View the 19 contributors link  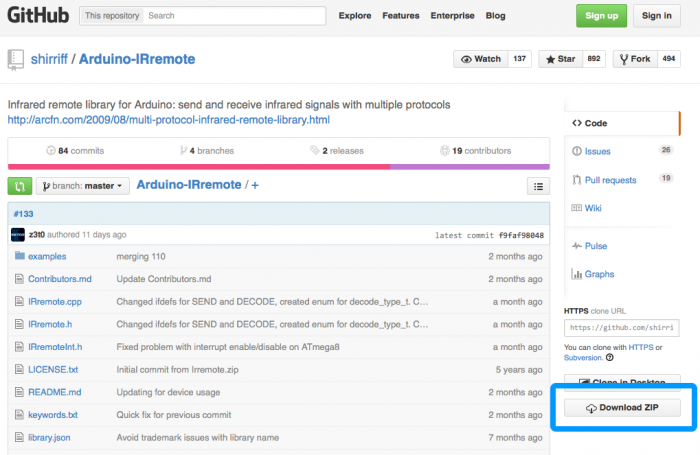click(x=476, y=150)
